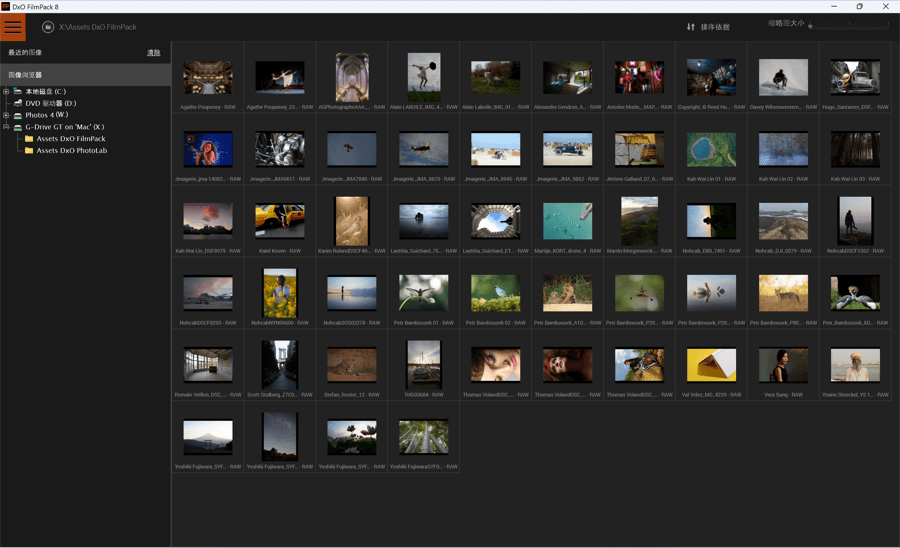Open the Vera Sung - RAW thumbnail
The width and height of the screenshot is (900, 548).
coord(783,365)
